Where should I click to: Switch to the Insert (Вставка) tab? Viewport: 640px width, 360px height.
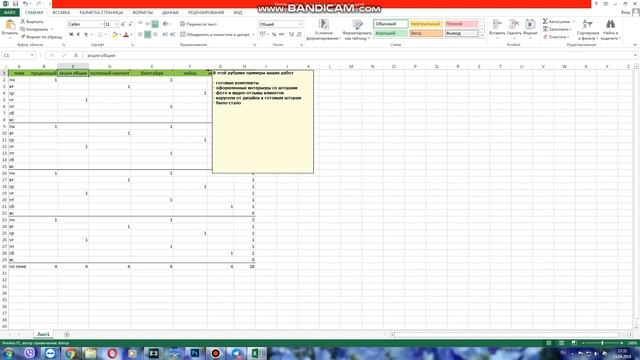point(61,13)
